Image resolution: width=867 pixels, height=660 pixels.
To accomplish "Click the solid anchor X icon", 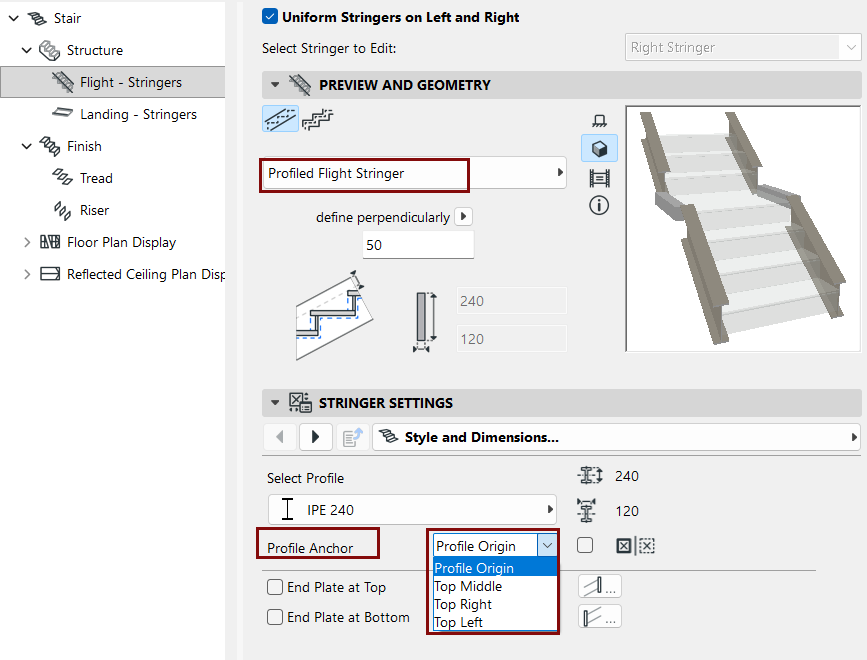I will pyautogui.click(x=624, y=546).
